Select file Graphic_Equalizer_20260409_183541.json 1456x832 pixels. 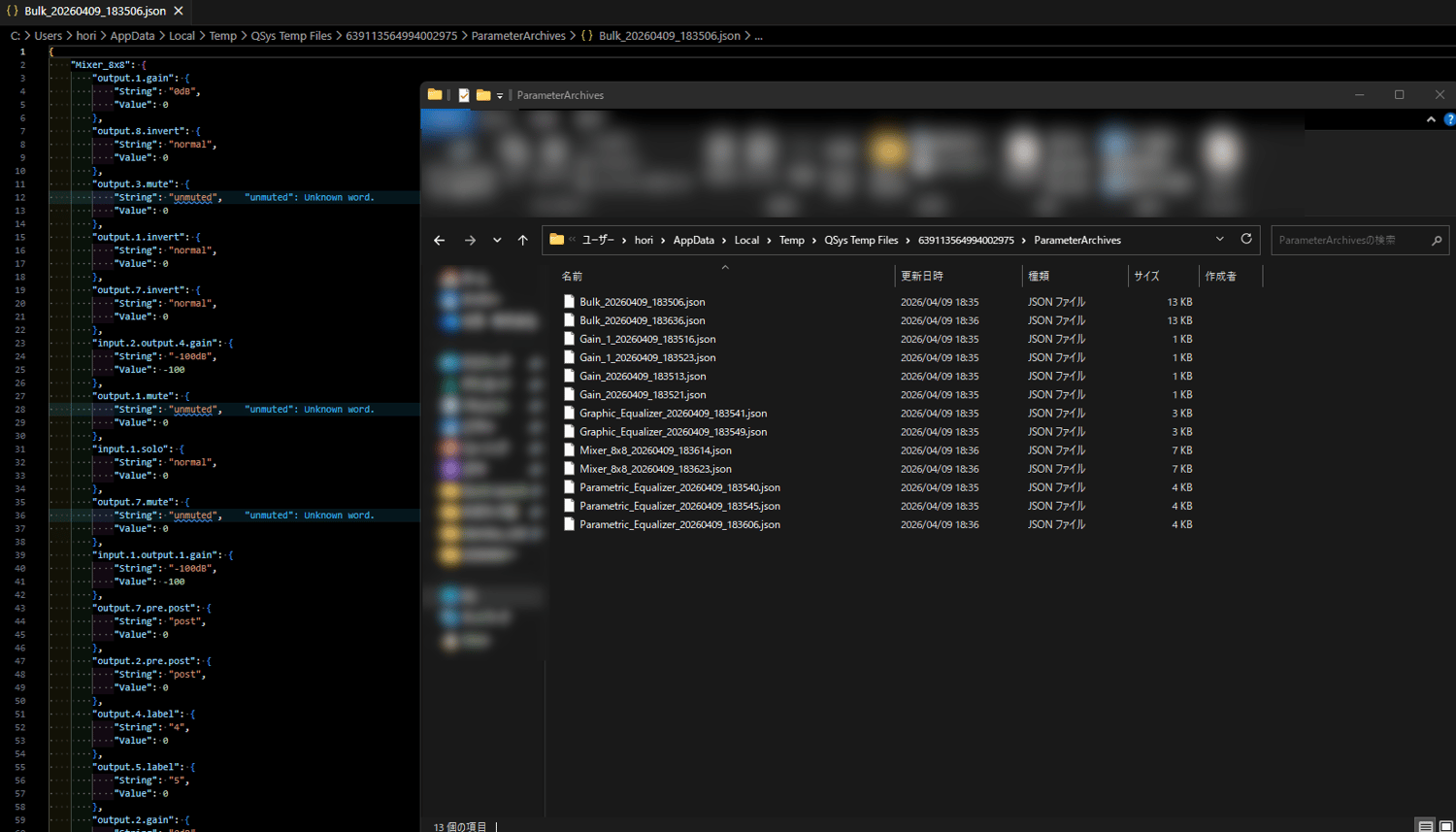tap(674, 414)
